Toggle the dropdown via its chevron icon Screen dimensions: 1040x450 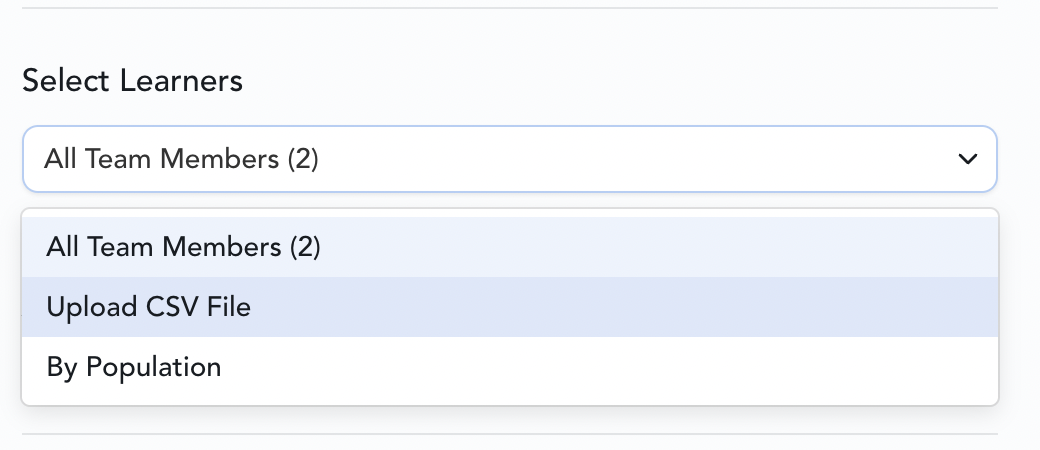pos(967,159)
